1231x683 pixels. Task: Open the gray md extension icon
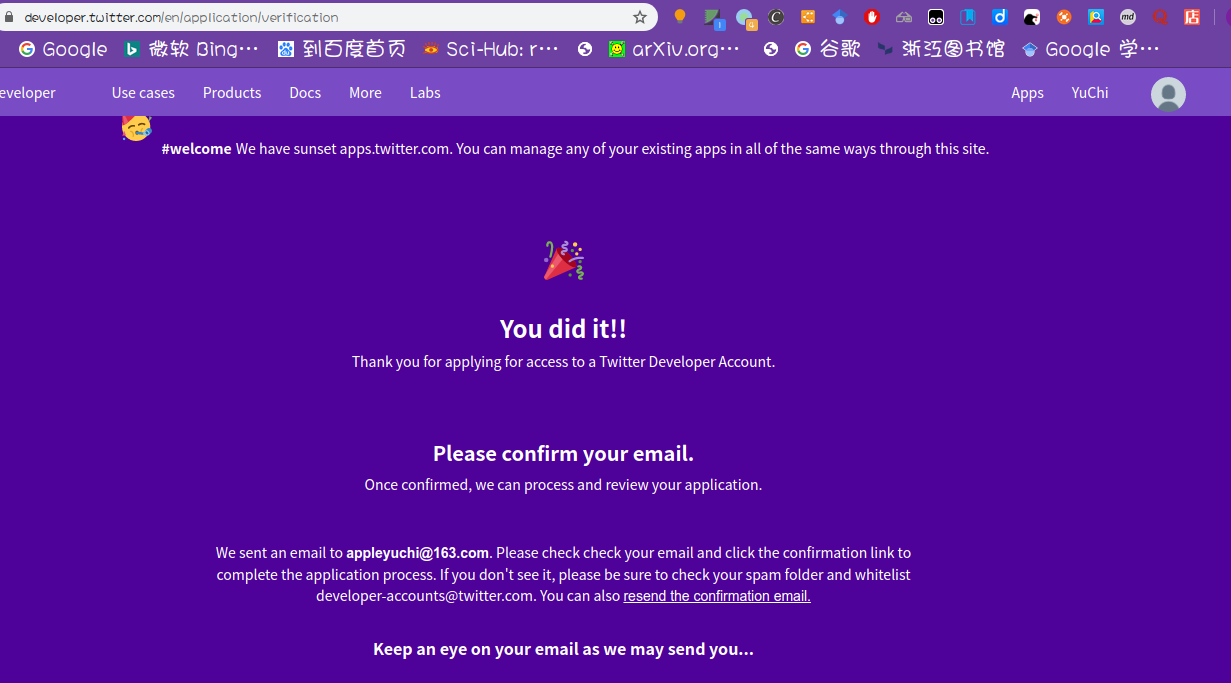(1128, 17)
